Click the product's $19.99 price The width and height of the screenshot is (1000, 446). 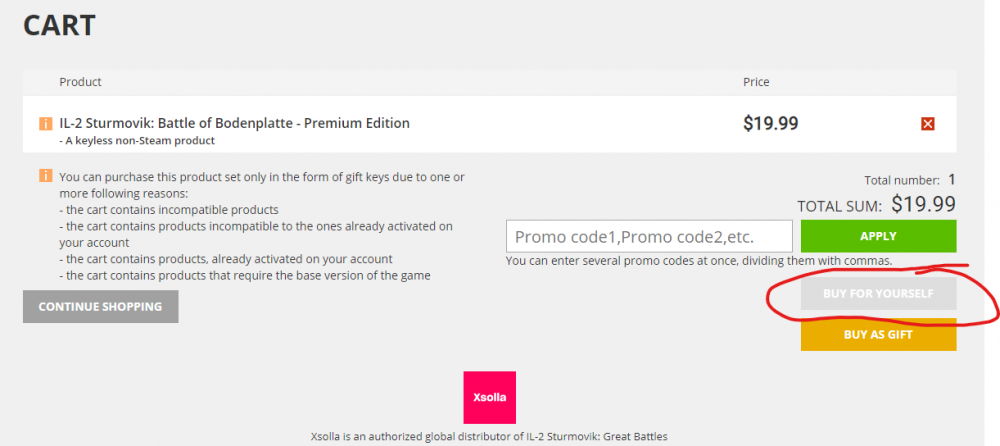[x=770, y=124]
